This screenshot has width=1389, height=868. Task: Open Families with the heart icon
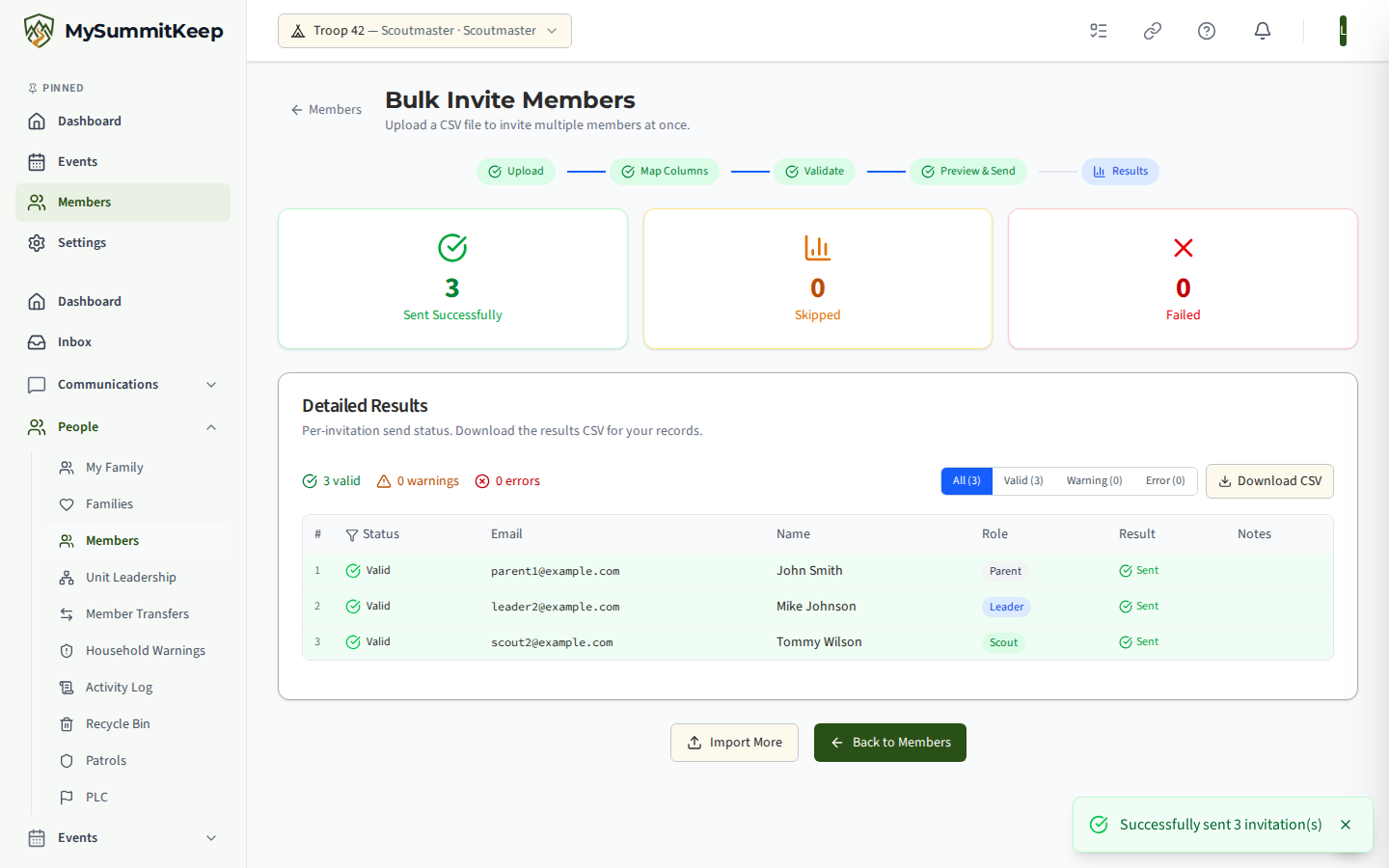(x=139, y=504)
